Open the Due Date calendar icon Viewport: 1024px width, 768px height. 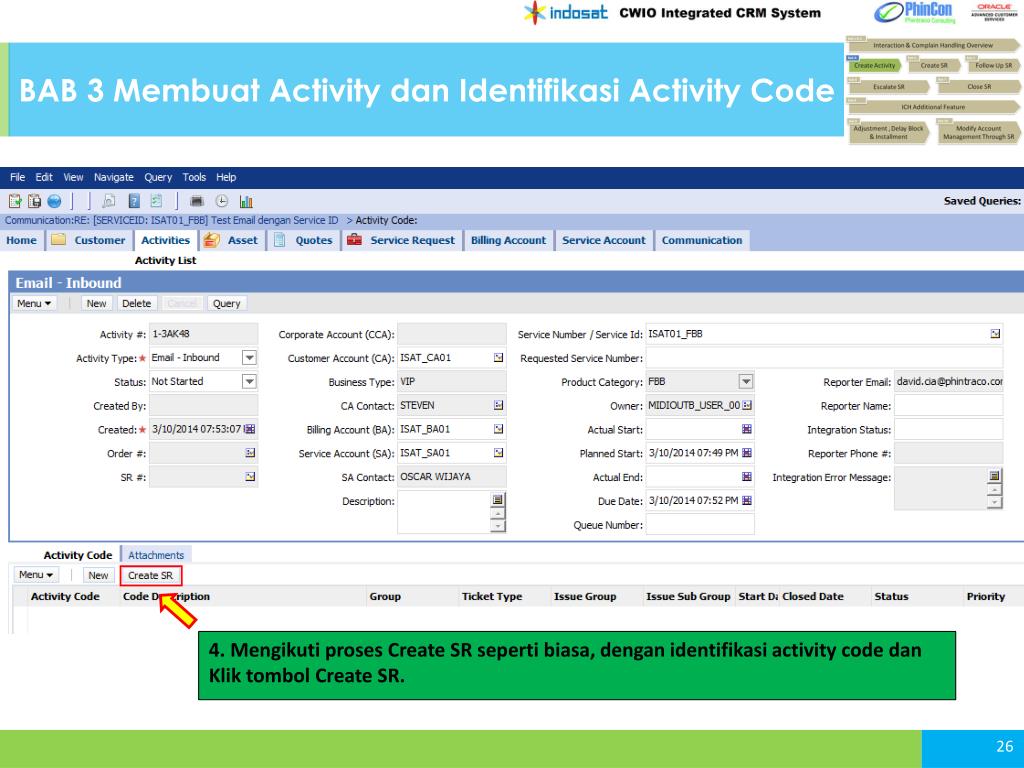click(747, 500)
